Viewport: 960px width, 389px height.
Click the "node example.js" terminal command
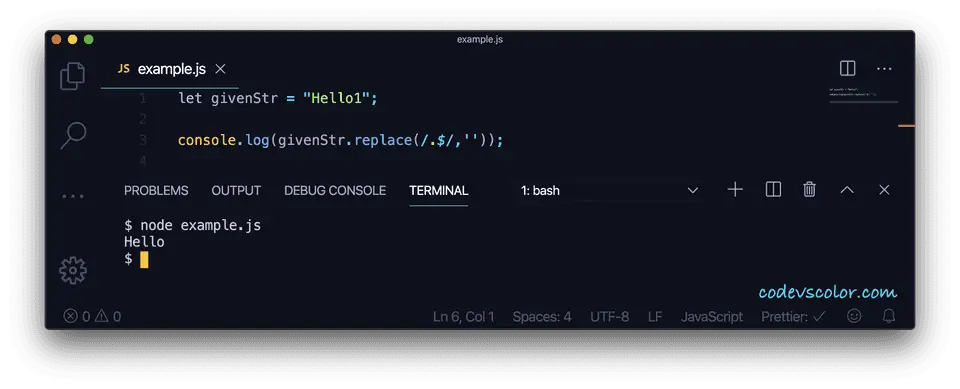tap(200, 225)
